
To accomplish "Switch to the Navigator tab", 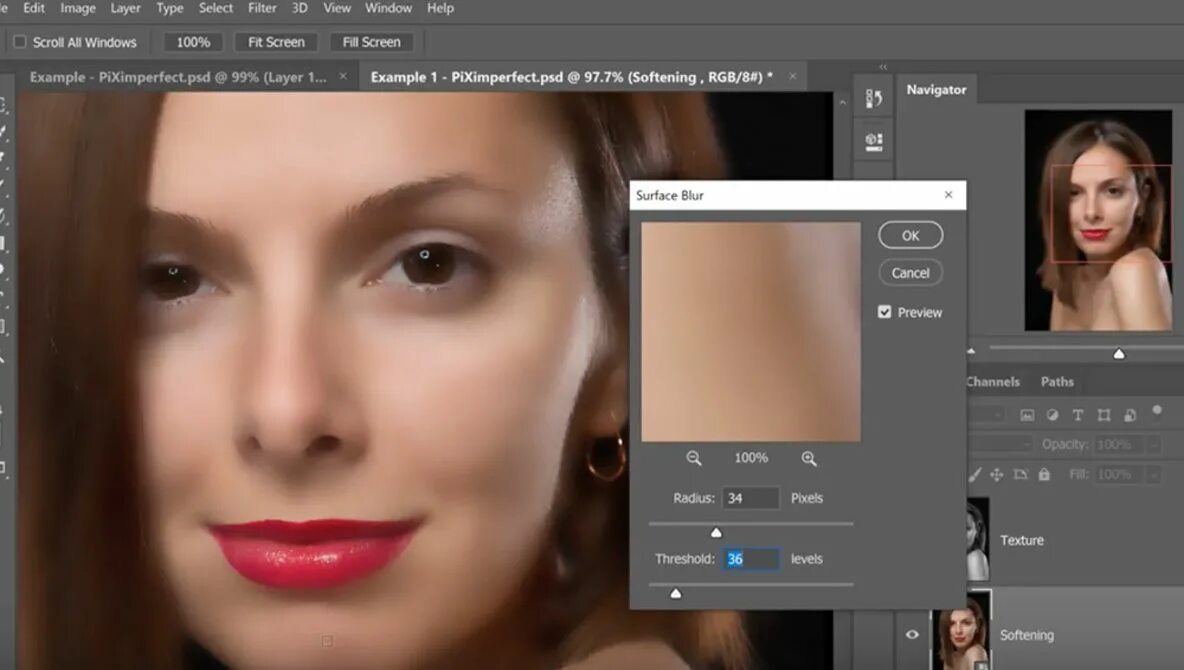I will pos(936,89).
